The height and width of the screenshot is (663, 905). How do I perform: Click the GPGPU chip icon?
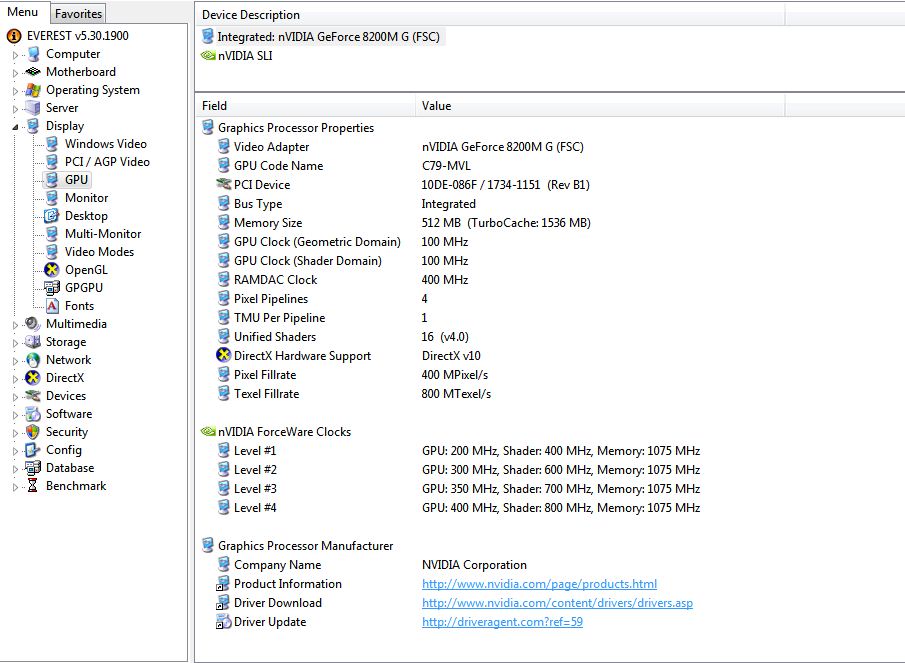coord(52,287)
